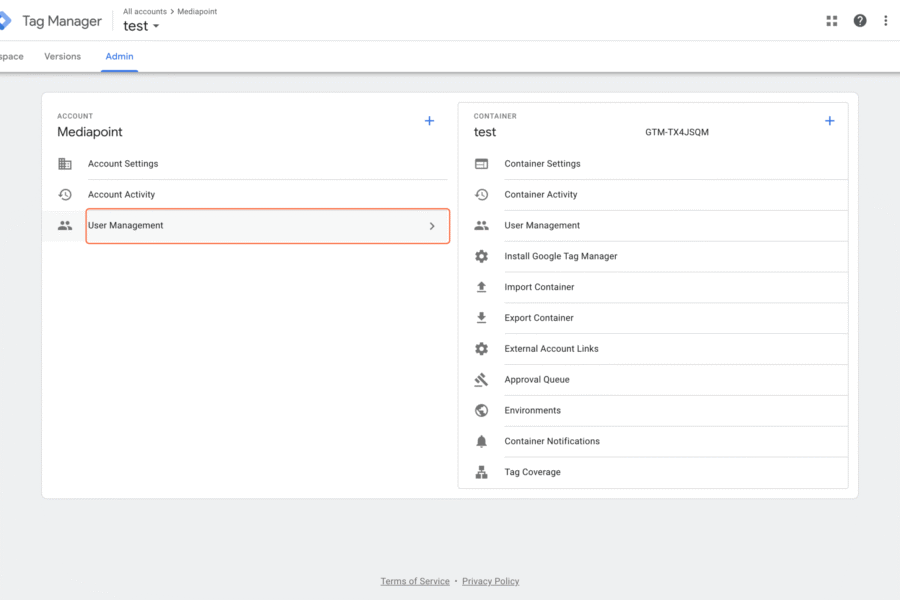Click the Install Google Tag Manager gear icon
Viewport: 900px width, 600px height.
[x=482, y=256]
